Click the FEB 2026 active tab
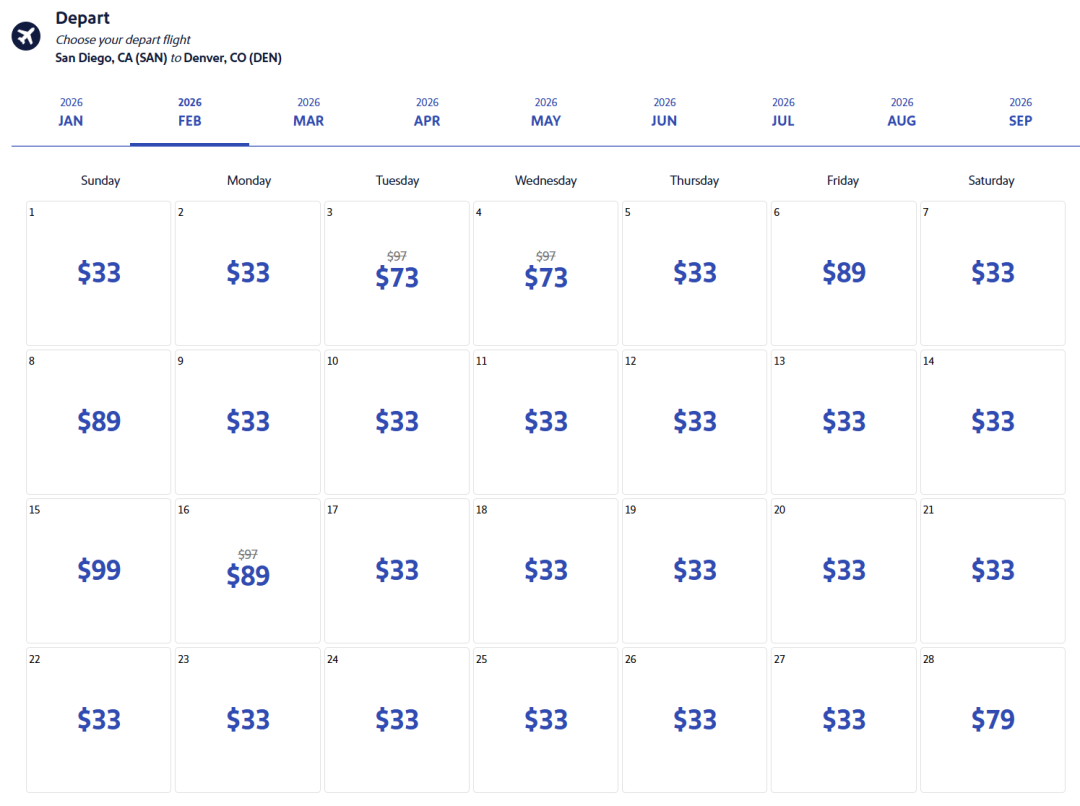This screenshot has width=1080, height=806. [189, 112]
